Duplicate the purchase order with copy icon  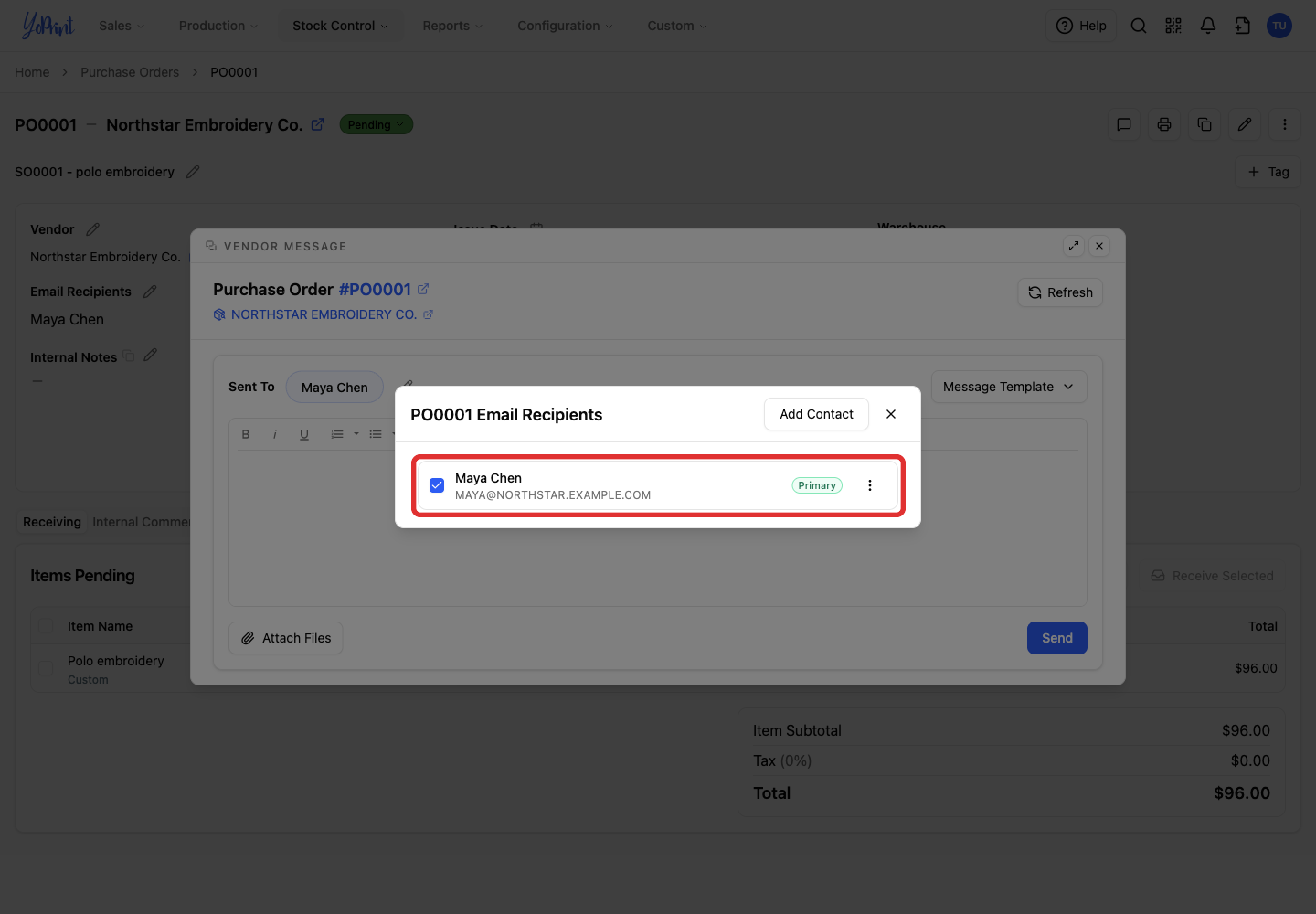(1205, 124)
